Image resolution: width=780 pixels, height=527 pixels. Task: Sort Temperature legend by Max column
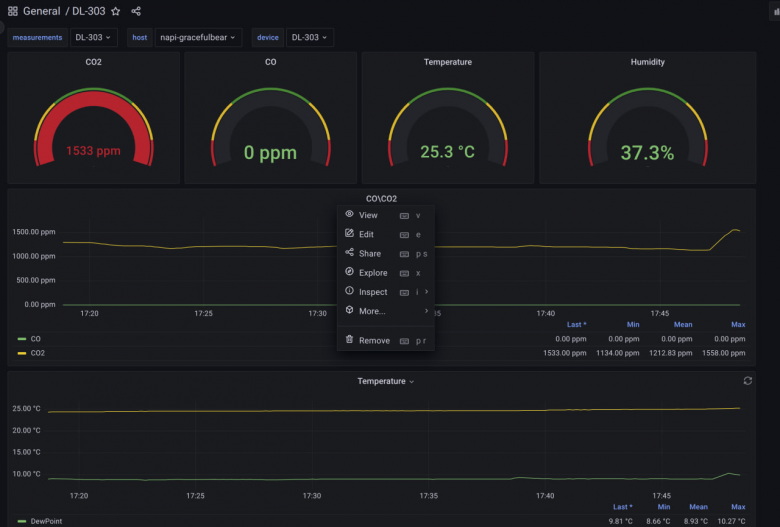738,507
